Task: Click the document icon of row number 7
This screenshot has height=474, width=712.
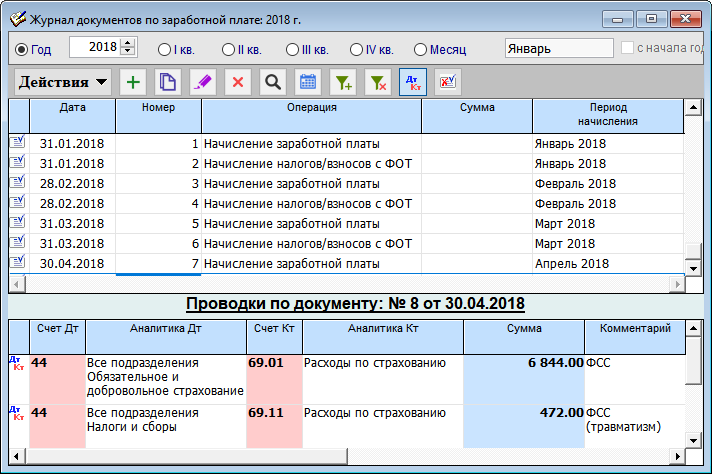Action: click(18, 262)
